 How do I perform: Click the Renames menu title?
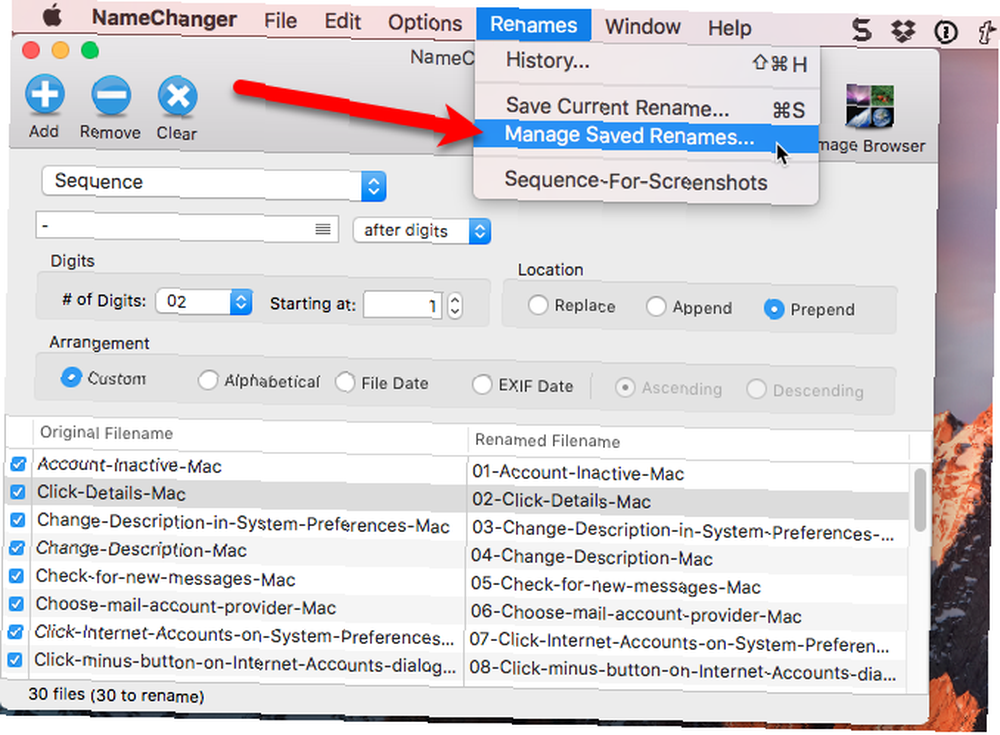tap(534, 25)
